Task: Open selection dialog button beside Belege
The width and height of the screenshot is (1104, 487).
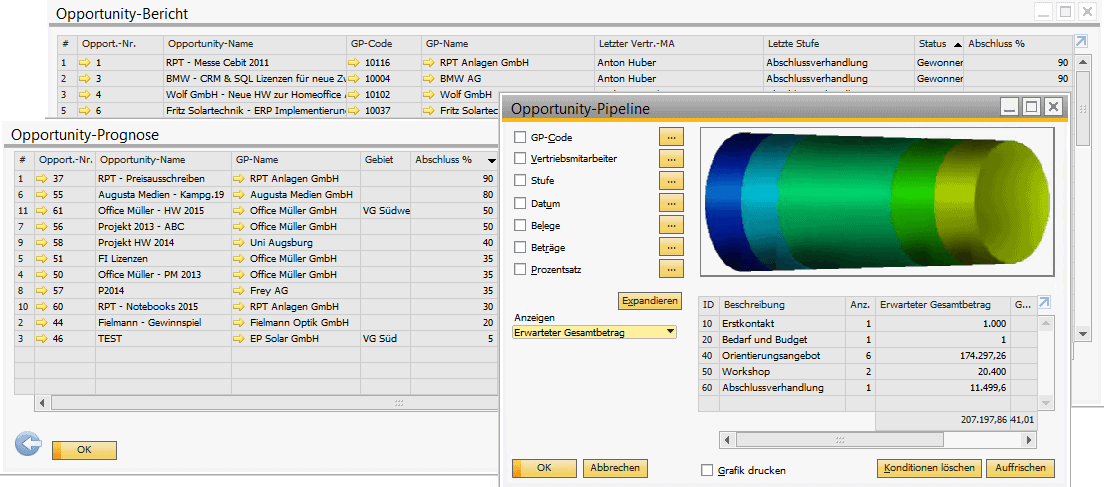Action: (671, 224)
